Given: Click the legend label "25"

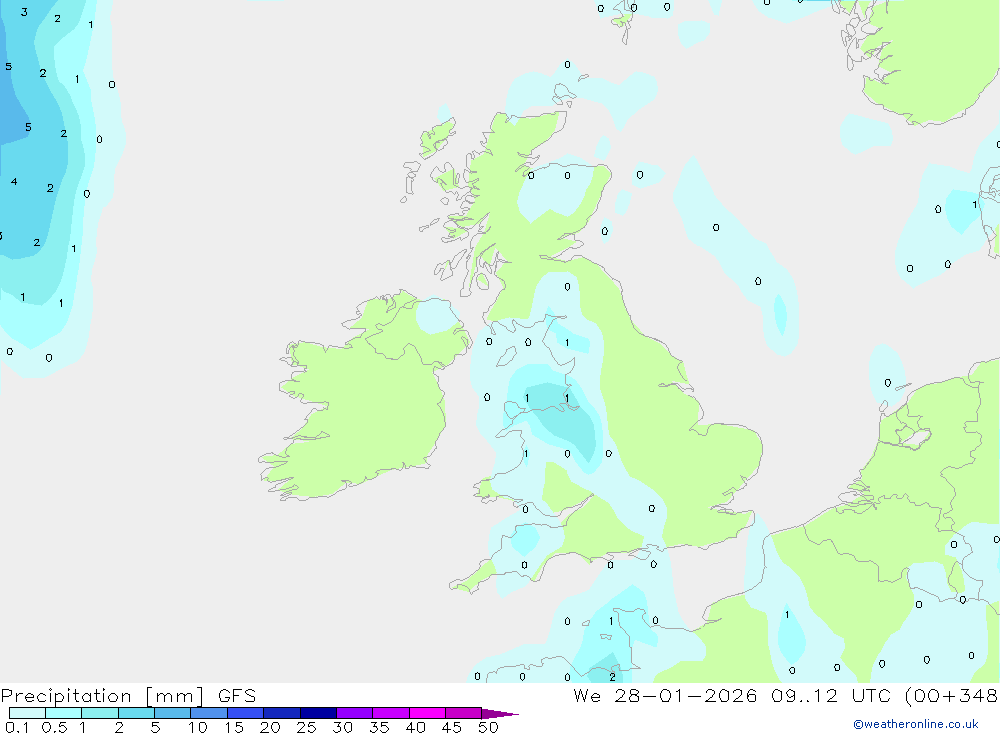Looking at the screenshot, I should point(307,727).
